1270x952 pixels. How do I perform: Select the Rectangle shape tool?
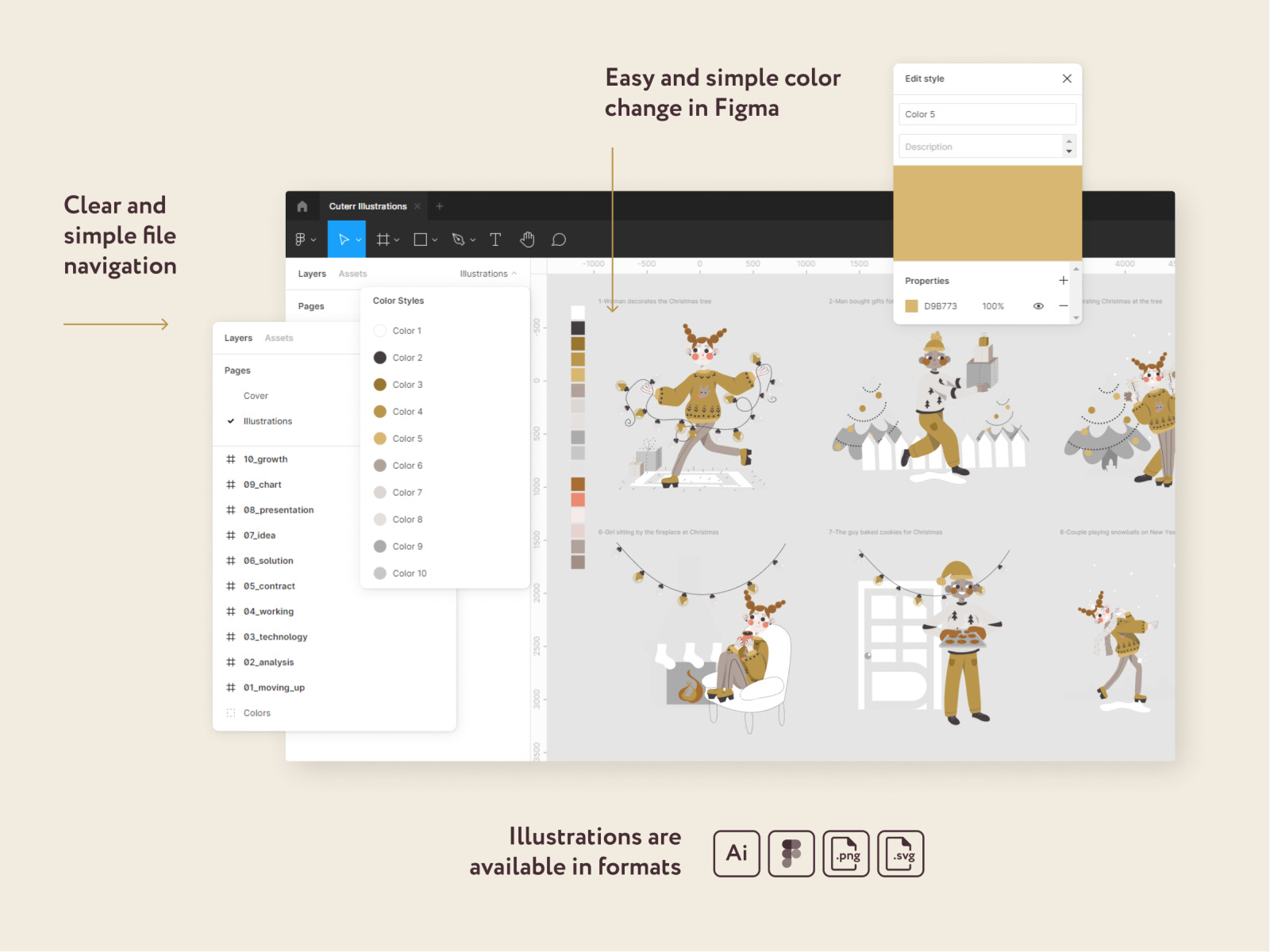click(x=421, y=240)
